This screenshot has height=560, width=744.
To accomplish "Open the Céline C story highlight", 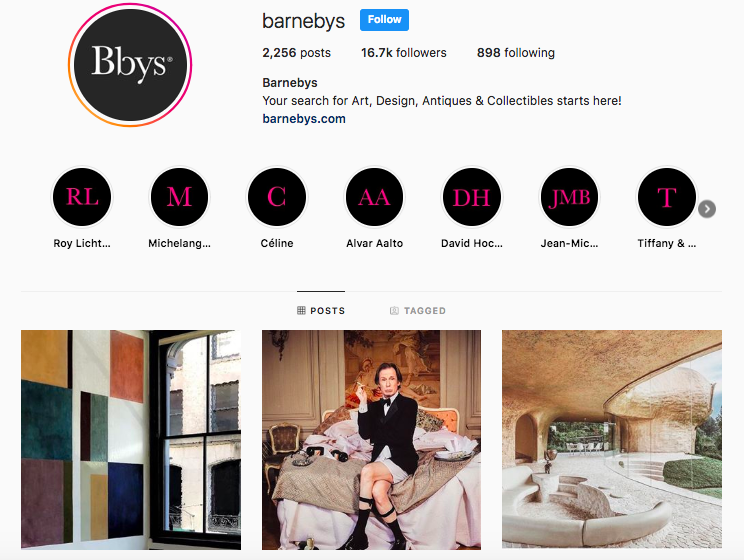I will pos(277,197).
